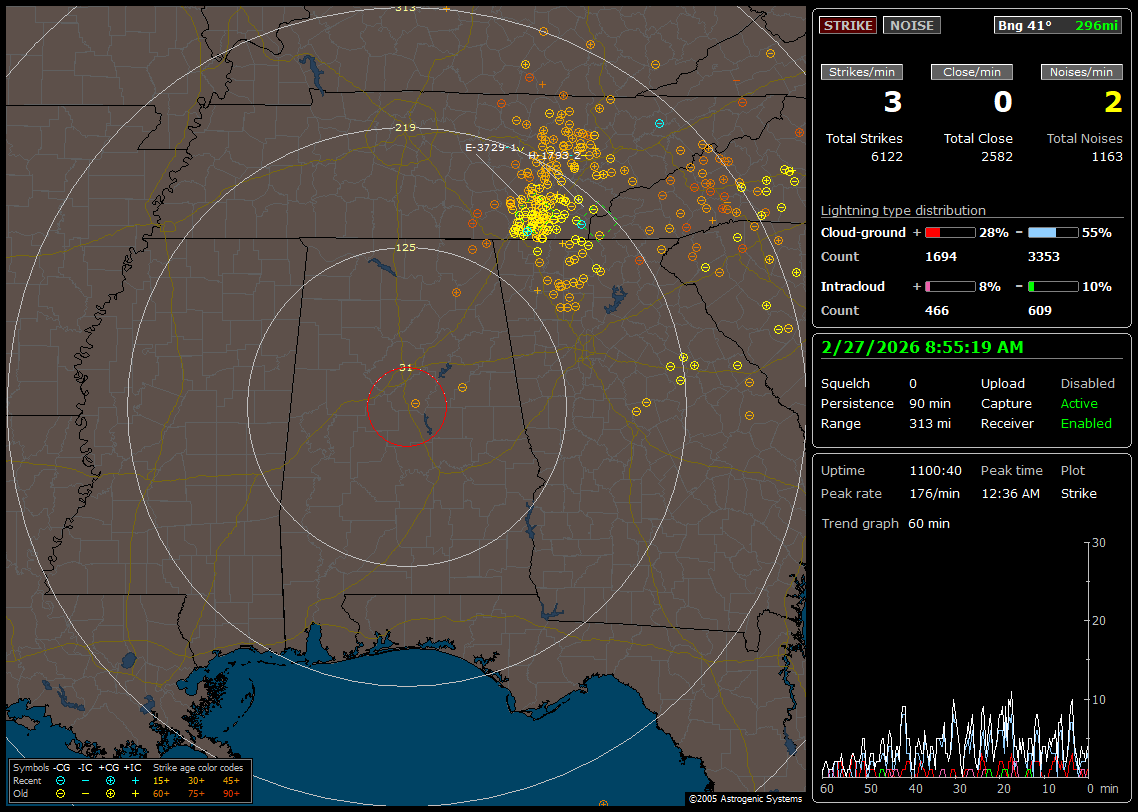The width and height of the screenshot is (1138, 812).
Task: Click the old -CG yellow legend symbol
Action: pyautogui.click(x=60, y=793)
